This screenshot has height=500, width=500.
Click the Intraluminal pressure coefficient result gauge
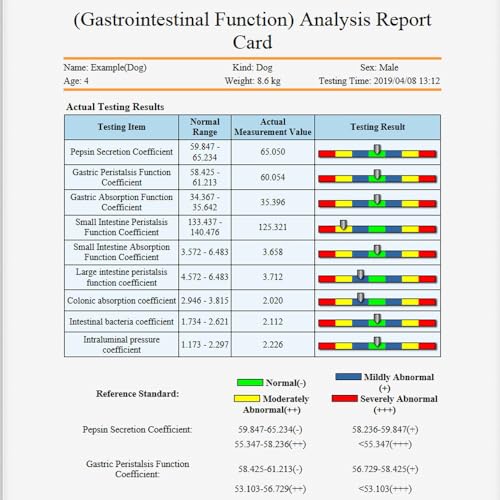pyautogui.click(x=377, y=344)
